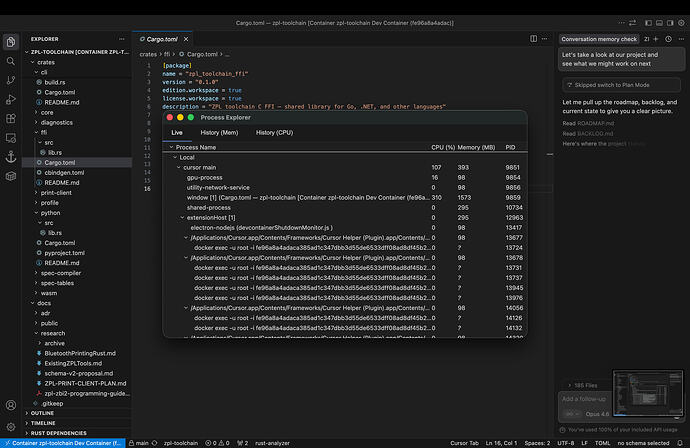Open the Opus 4.6 model picker
Viewport: 690px width, 448px height.
click(x=597, y=414)
